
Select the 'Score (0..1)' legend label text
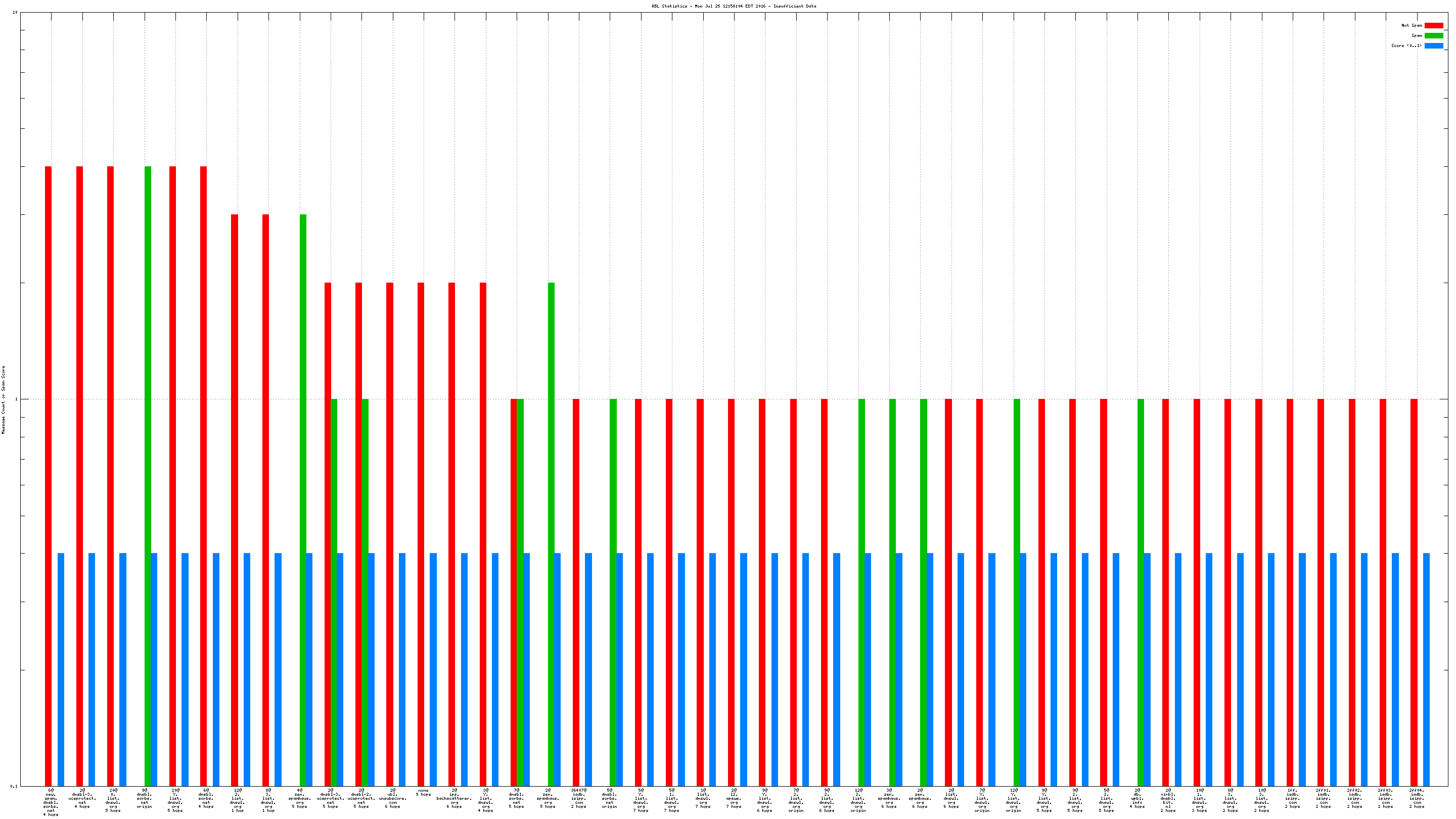1406,46
